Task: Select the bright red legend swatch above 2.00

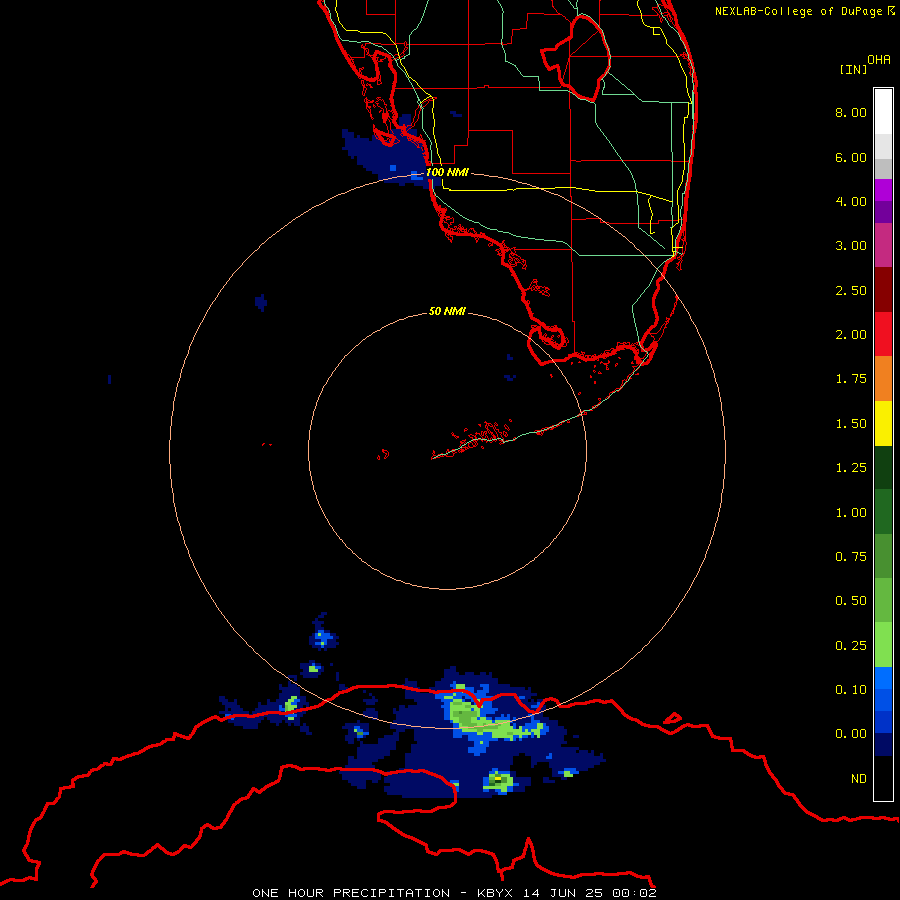Action: 883,335
